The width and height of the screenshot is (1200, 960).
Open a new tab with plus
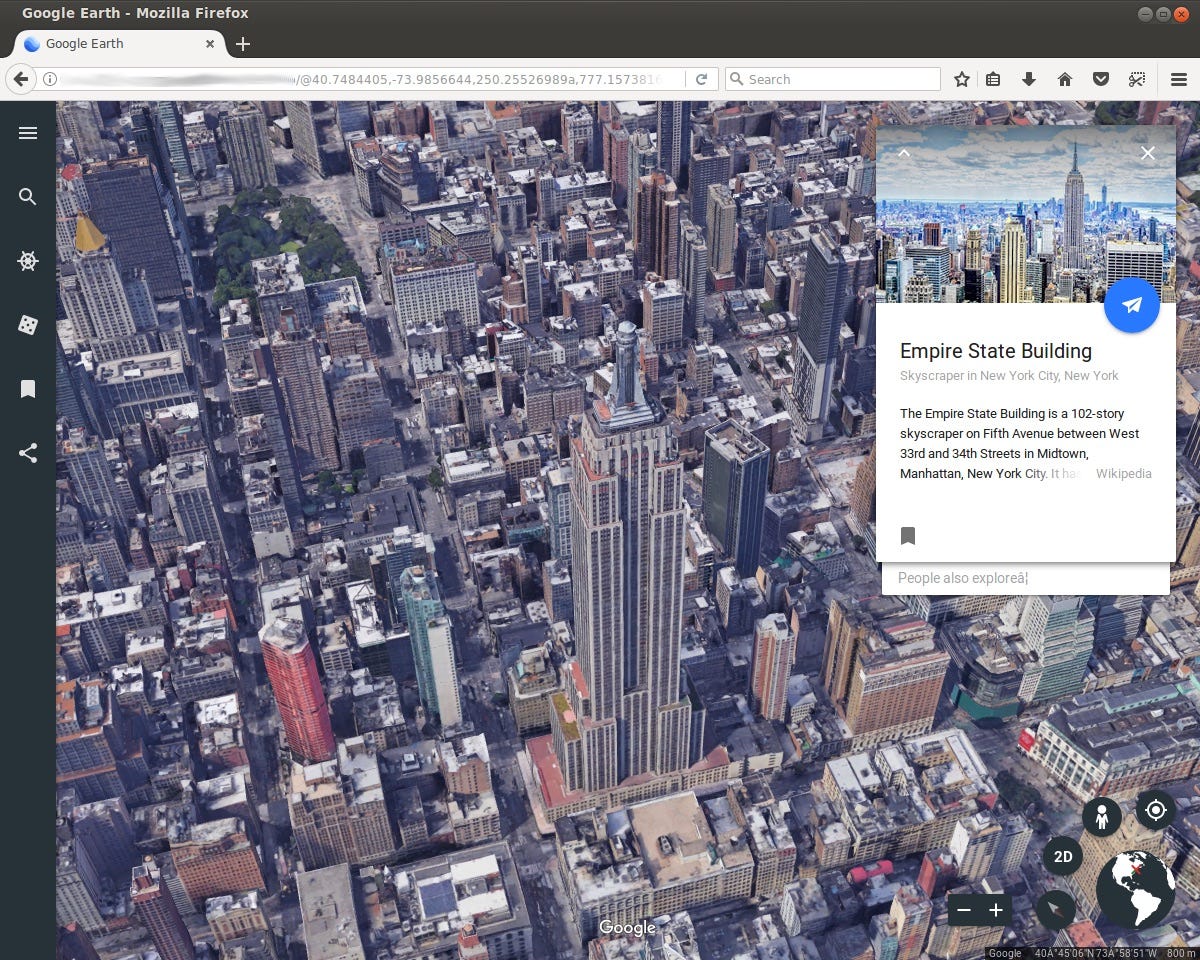[243, 44]
